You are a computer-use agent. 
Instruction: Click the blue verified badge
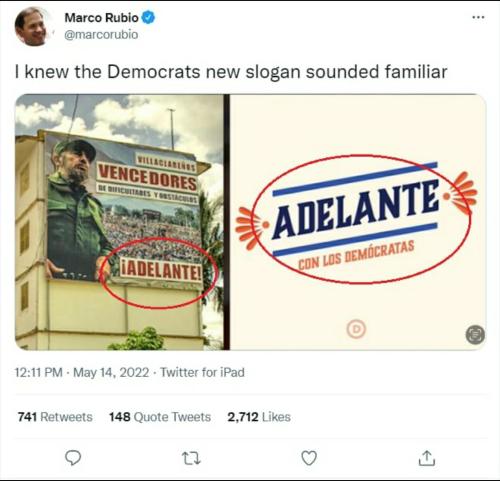(148, 17)
